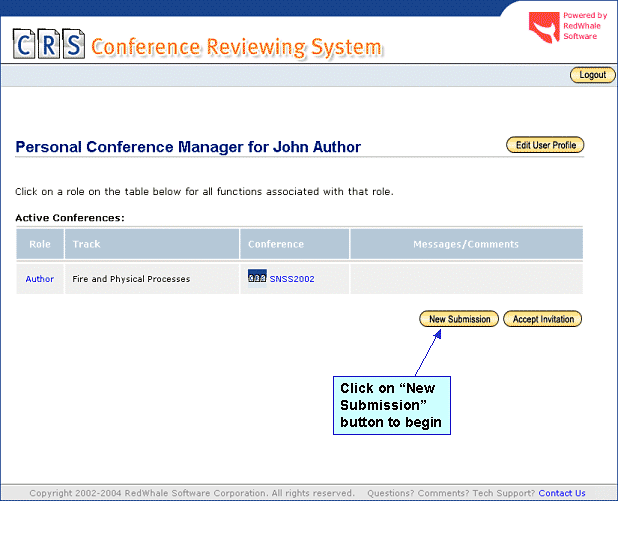The image size is (618, 534).
Task: Click the Powered by RedWhale Software text
Action: pyautogui.click(x=584, y=26)
